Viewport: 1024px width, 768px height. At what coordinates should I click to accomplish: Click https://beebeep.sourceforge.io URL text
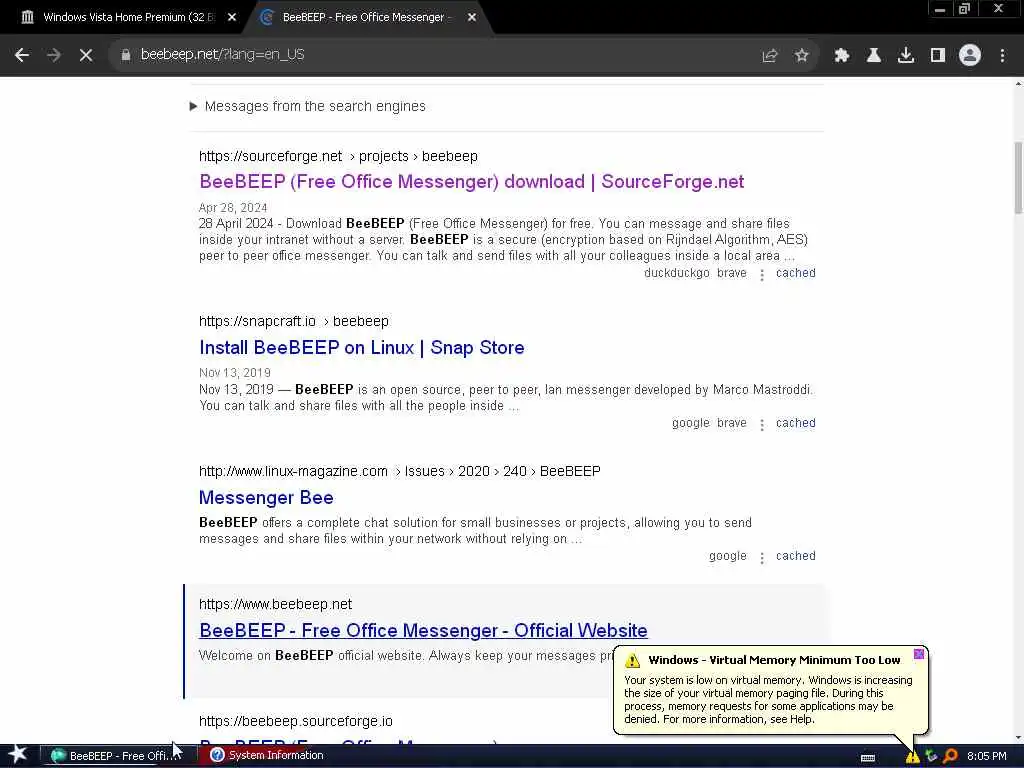(296, 721)
